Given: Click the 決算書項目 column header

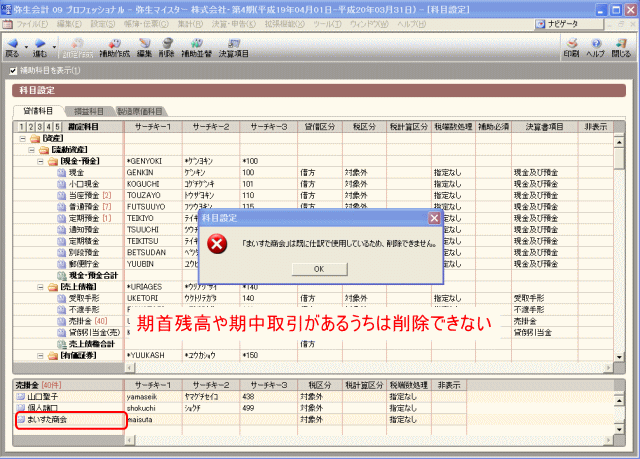Looking at the screenshot, I should pos(544,127).
